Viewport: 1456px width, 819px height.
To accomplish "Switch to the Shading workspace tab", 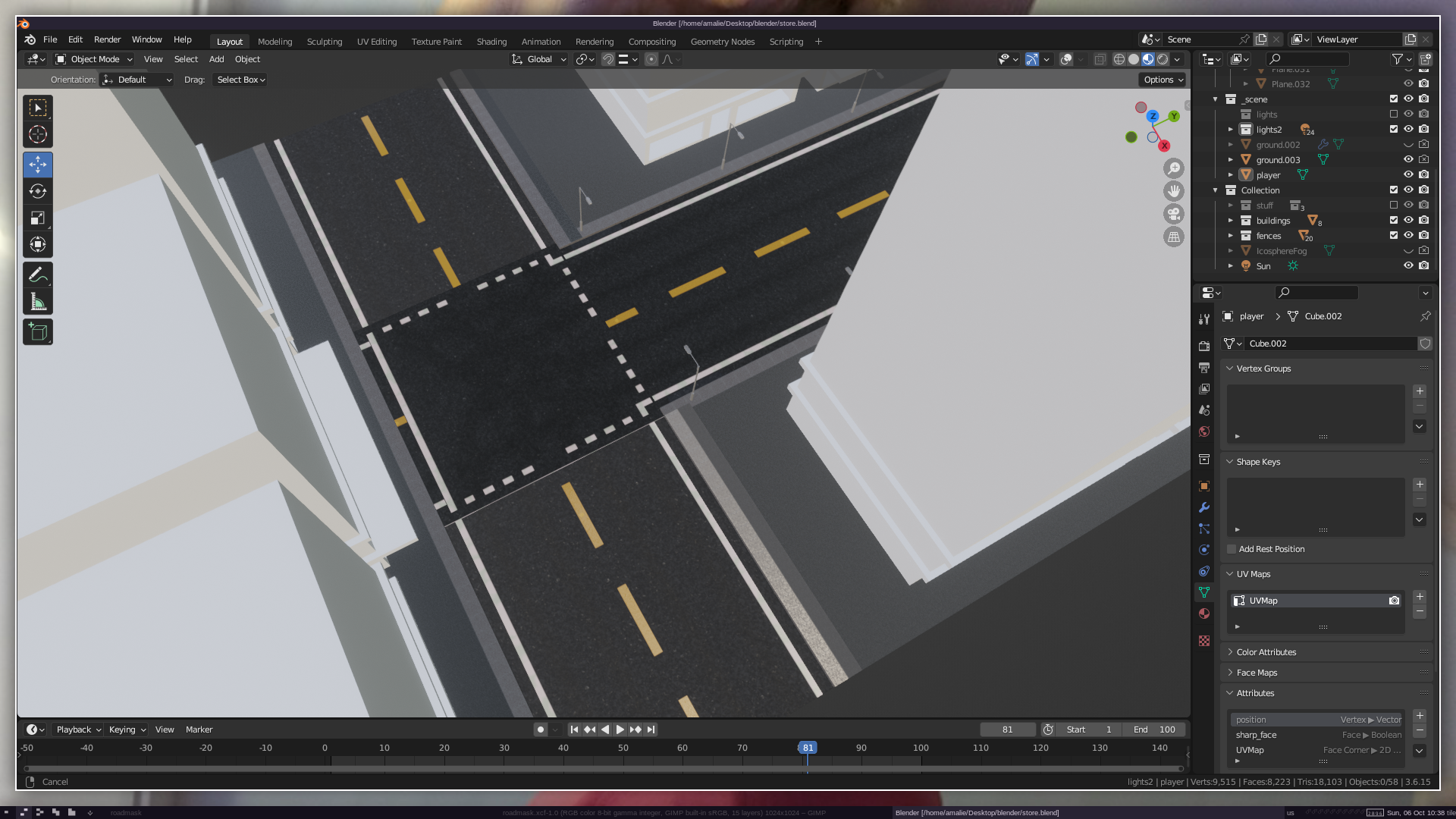I will tap(491, 42).
